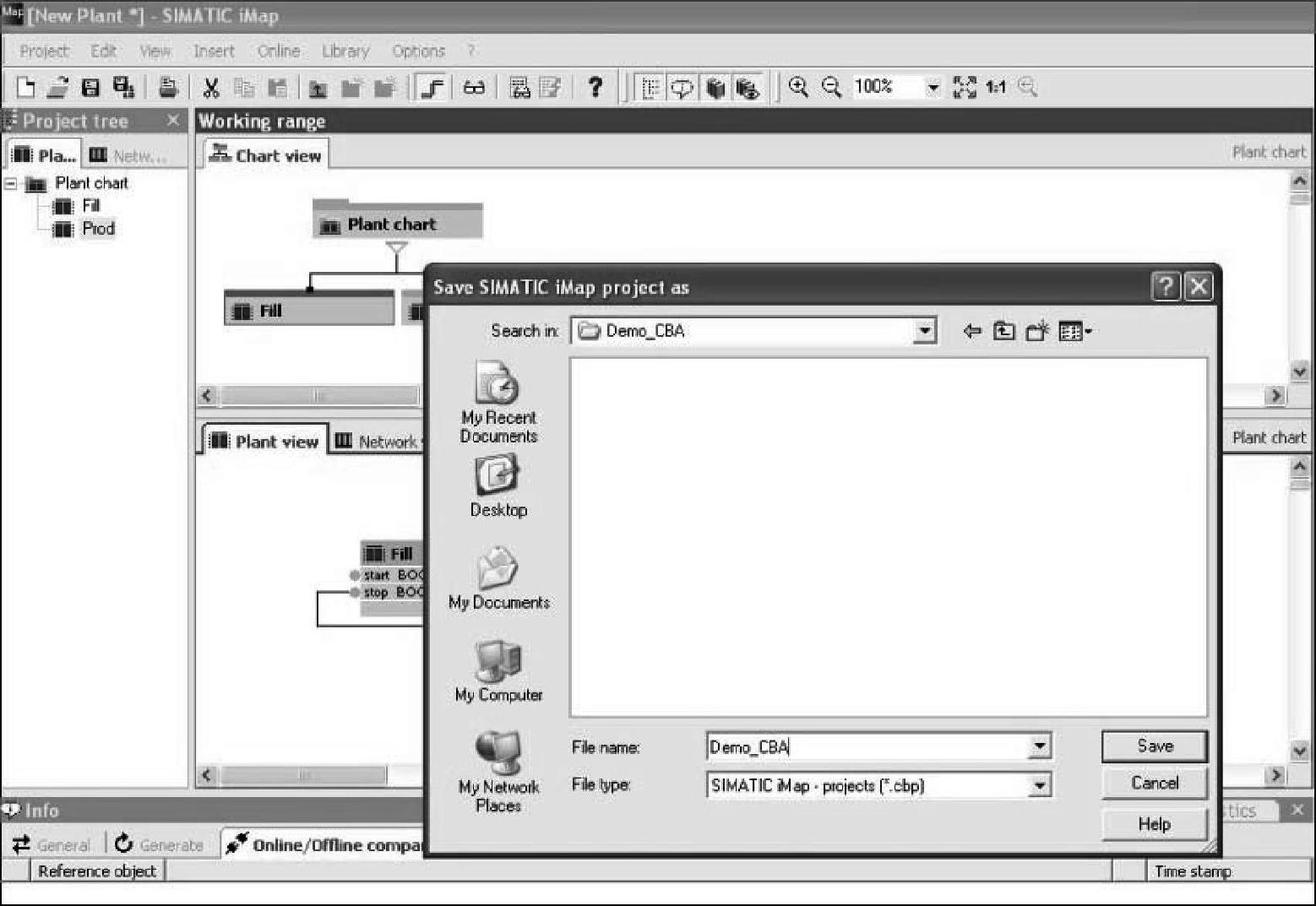Collapse the Plant chart tree node
Viewport: 1316px width, 906px height.
tap(11, 183)
